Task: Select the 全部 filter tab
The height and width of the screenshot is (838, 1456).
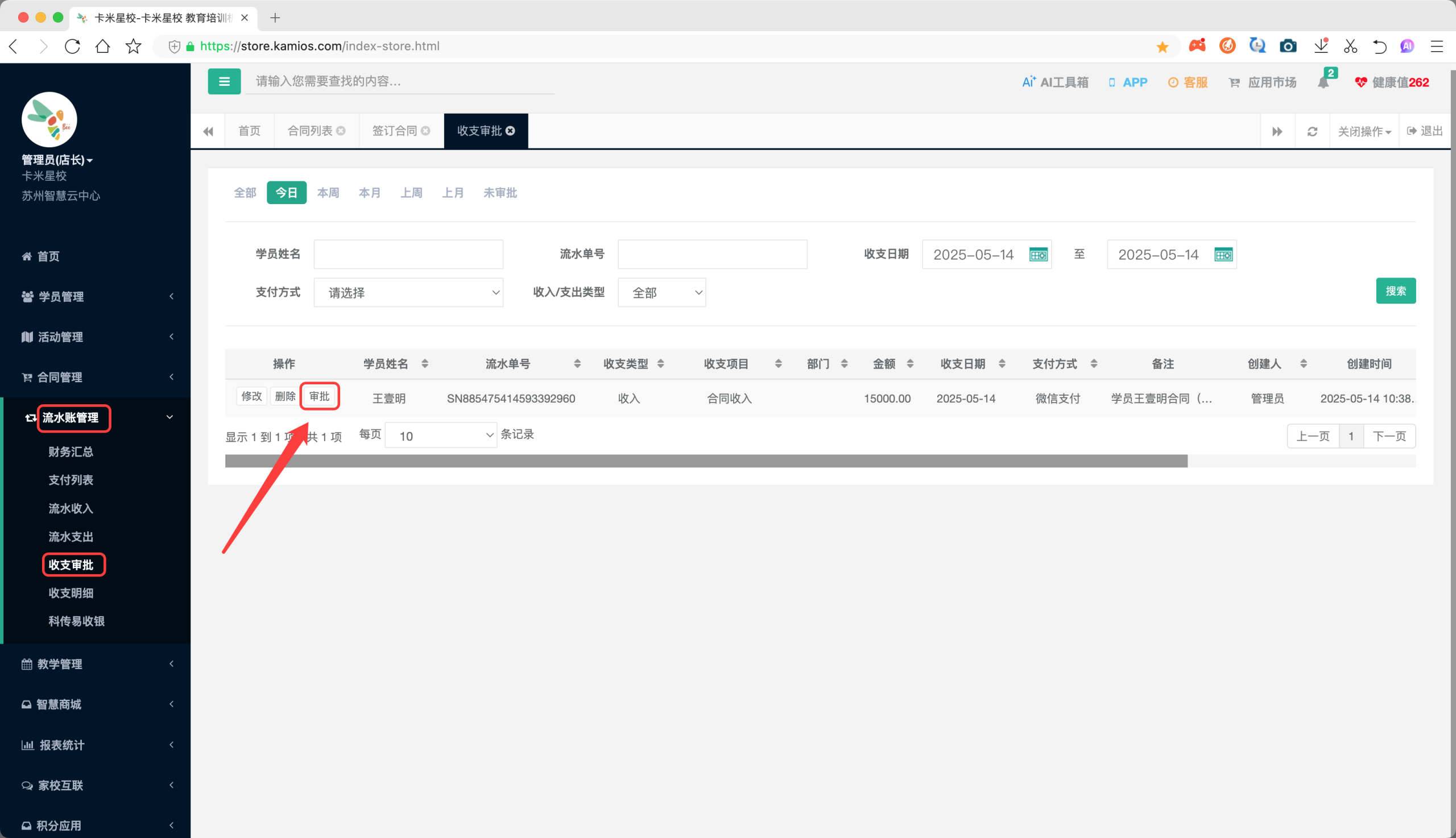Action: point(245,193)
